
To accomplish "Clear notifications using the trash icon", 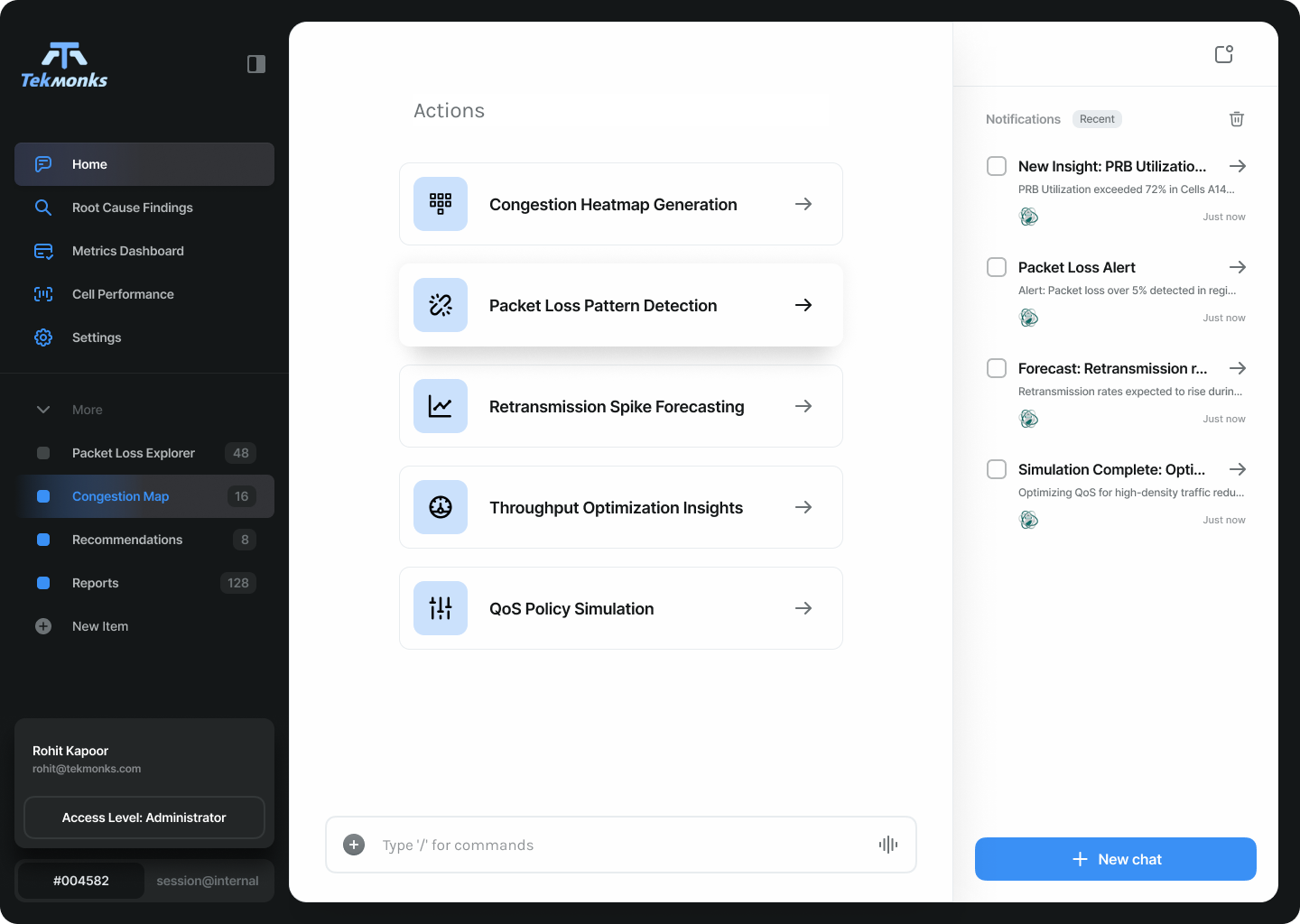I will (1236, 118).
